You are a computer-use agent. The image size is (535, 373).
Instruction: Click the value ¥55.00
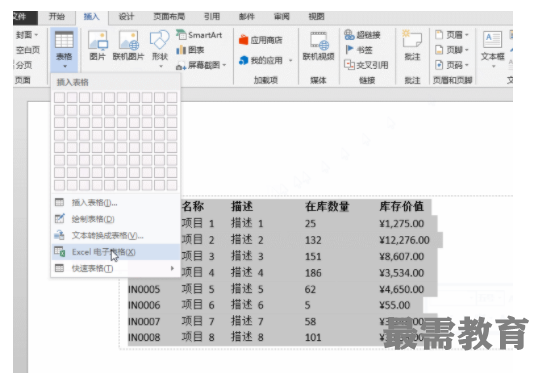click(x=395, y=305)
